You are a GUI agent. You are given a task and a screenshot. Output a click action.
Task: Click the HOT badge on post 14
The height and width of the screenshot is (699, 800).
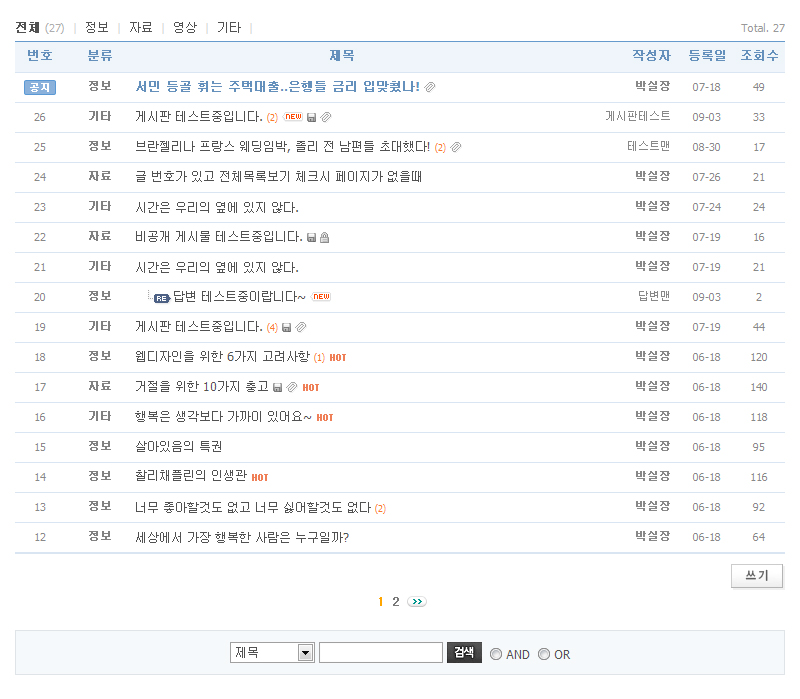click(260, 478)
